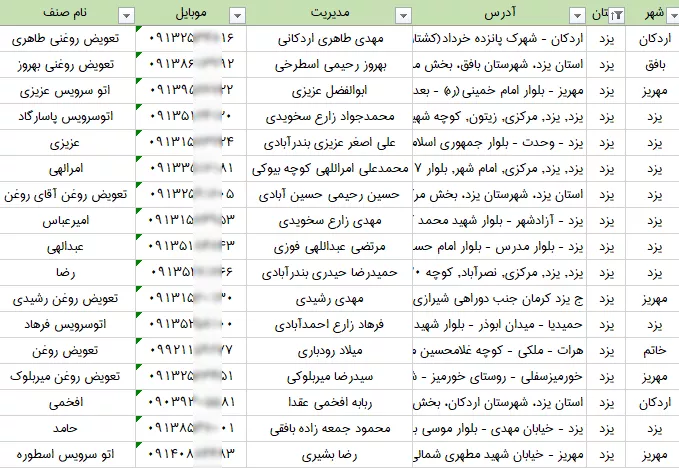Screen dimensions: 679x468
Task: Select the نام صنف cell containing only عزیزی
Action: point(68,143)
